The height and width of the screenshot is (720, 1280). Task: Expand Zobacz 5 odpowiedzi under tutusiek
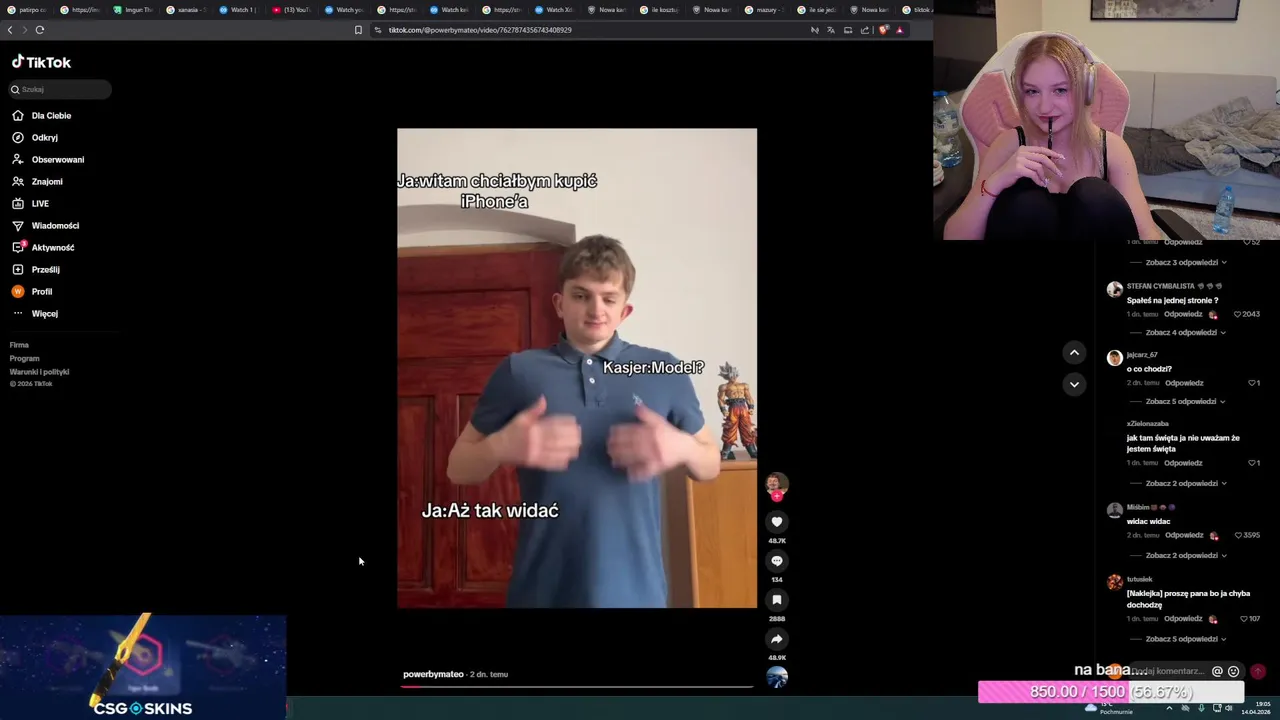tap(1186, 639)
